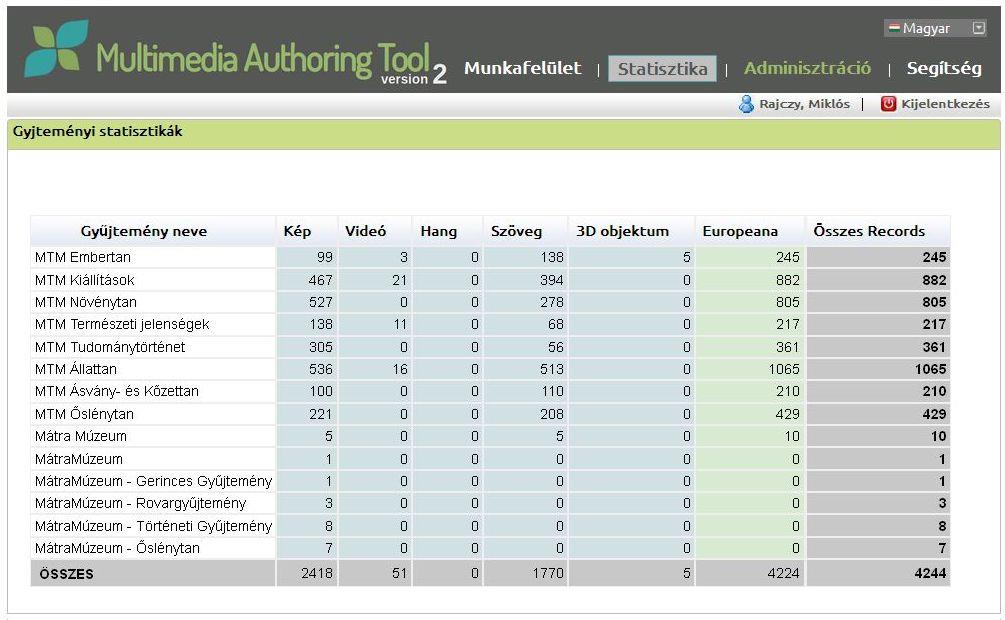Click the Multimedia Authoring Tool leaf logo

click(x=56, y=48)
